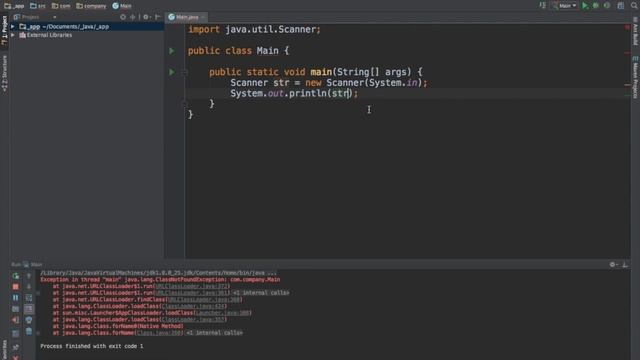Open Launcher.java:308 stack trace link

[x=222, y=313]
